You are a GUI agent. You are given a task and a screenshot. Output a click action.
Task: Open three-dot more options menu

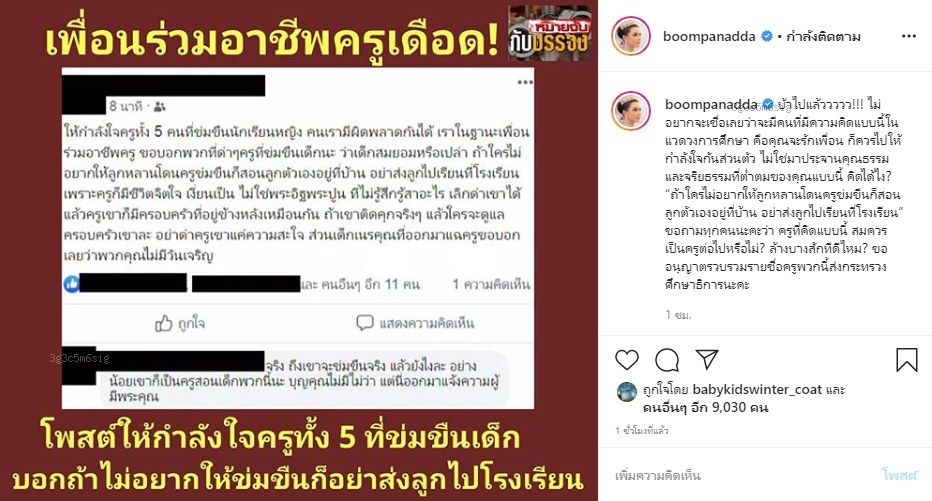pos(908,36)
